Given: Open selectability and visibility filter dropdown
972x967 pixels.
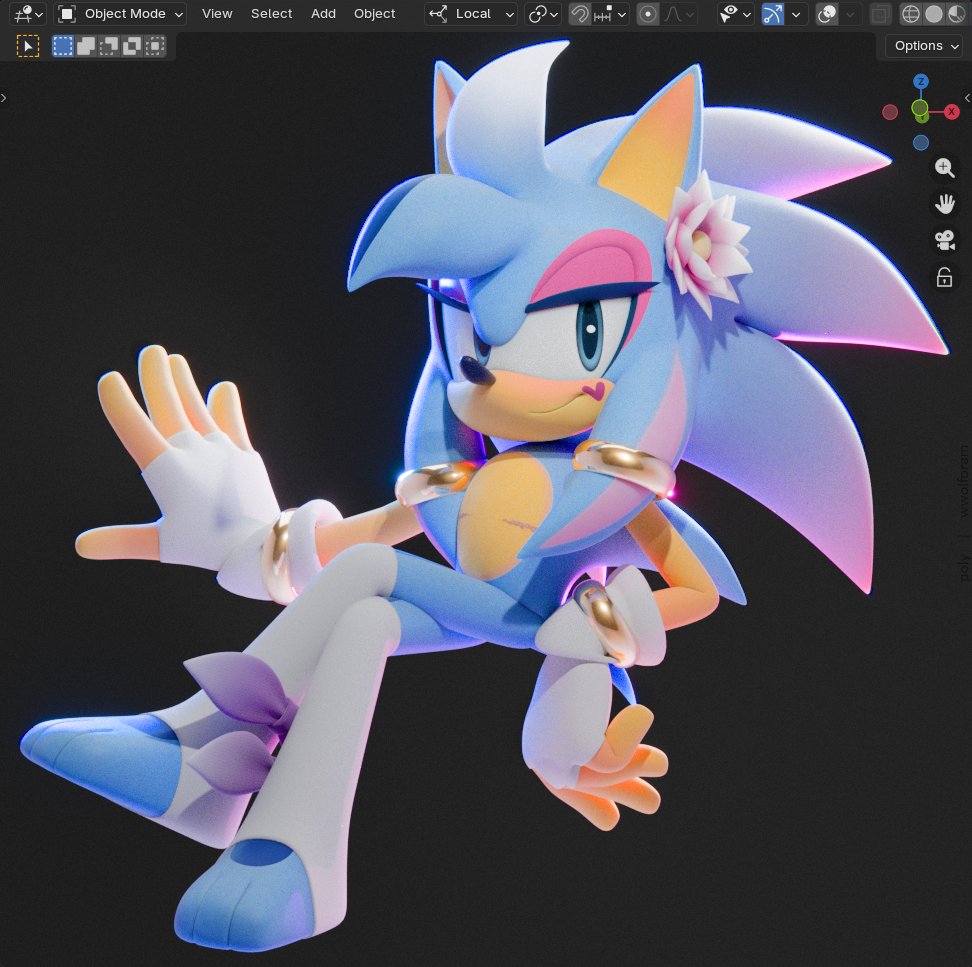Looking at the screenshot, I should pyautogui.click(x=735, y=14).
